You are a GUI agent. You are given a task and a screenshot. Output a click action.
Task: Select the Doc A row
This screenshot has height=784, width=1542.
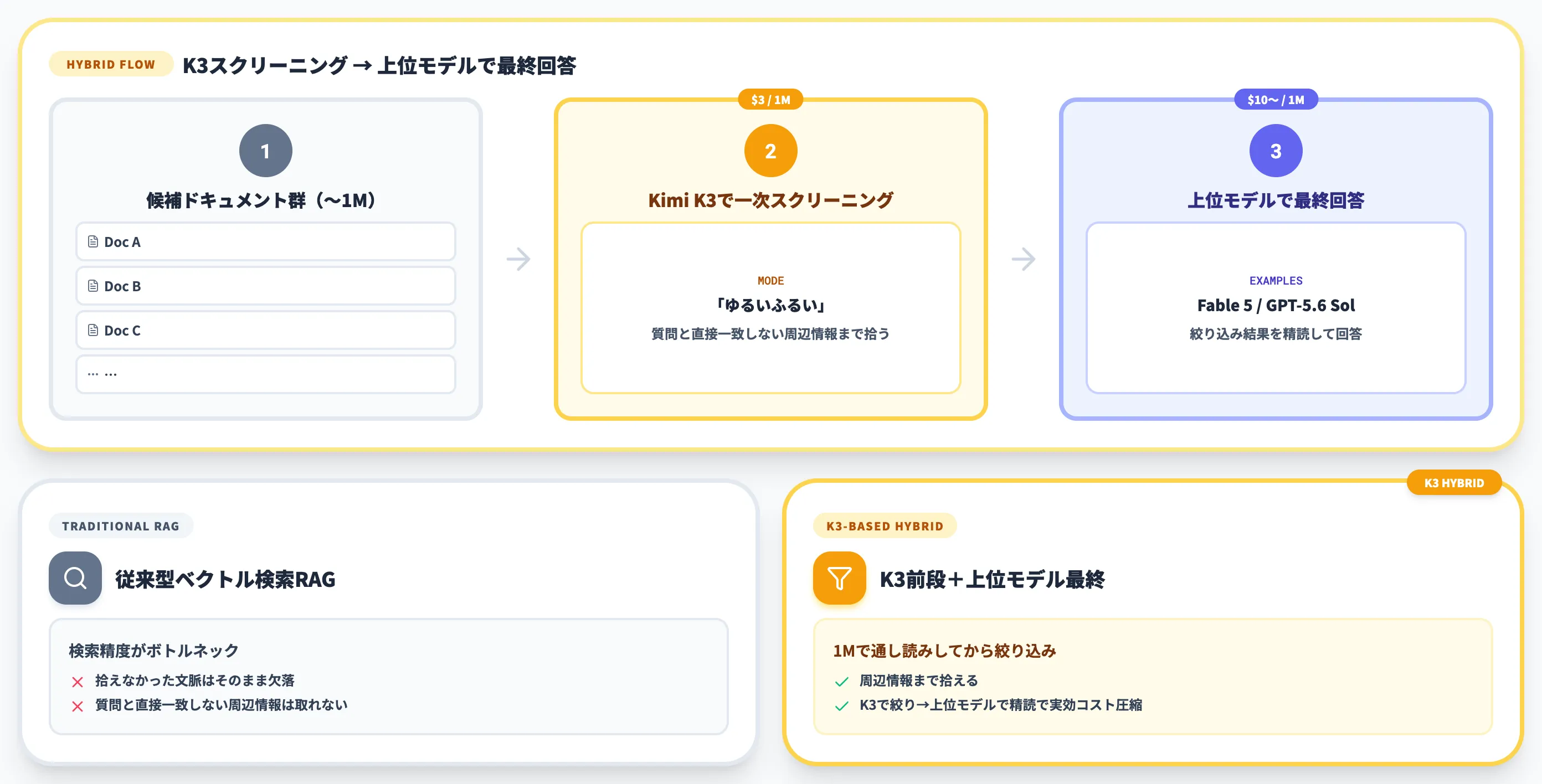point(266,242)
